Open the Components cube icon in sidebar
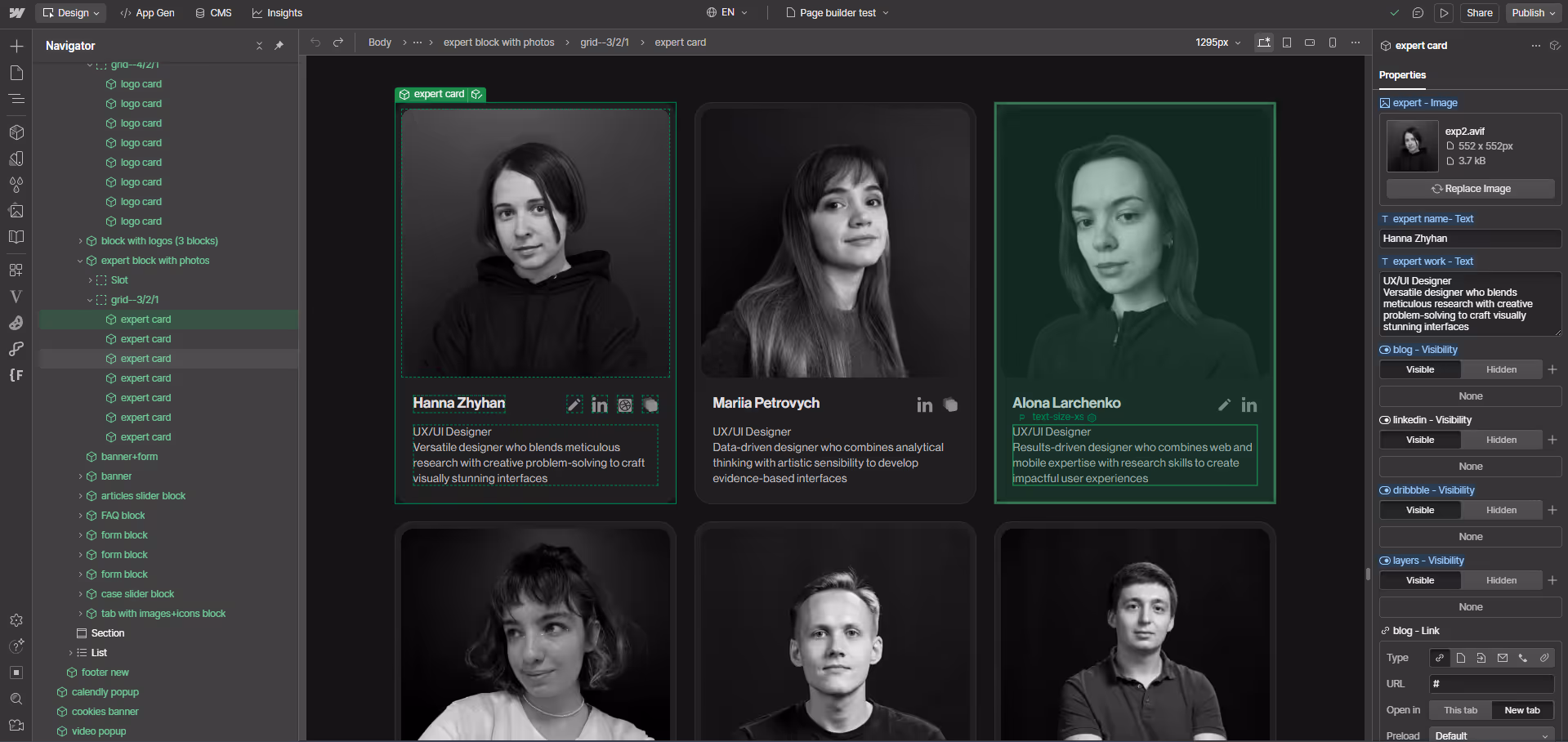This screenshot has height=742, width=1568. click(16, 132)
